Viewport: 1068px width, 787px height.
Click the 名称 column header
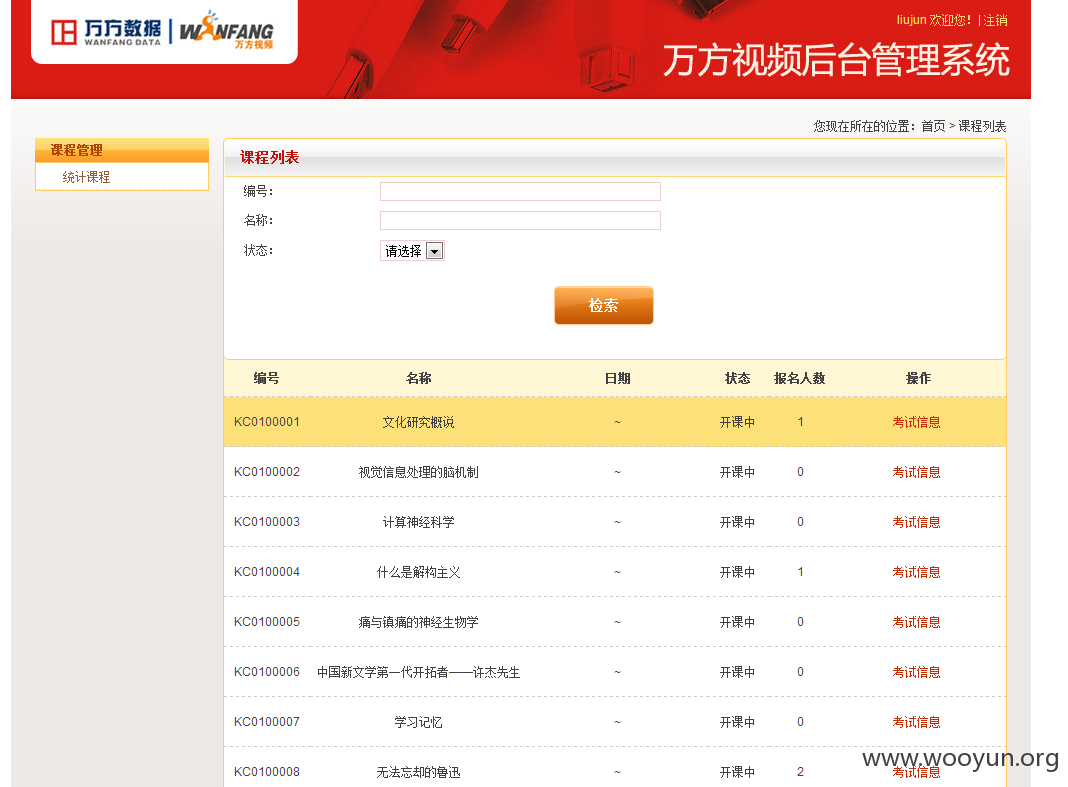[418, 378]
